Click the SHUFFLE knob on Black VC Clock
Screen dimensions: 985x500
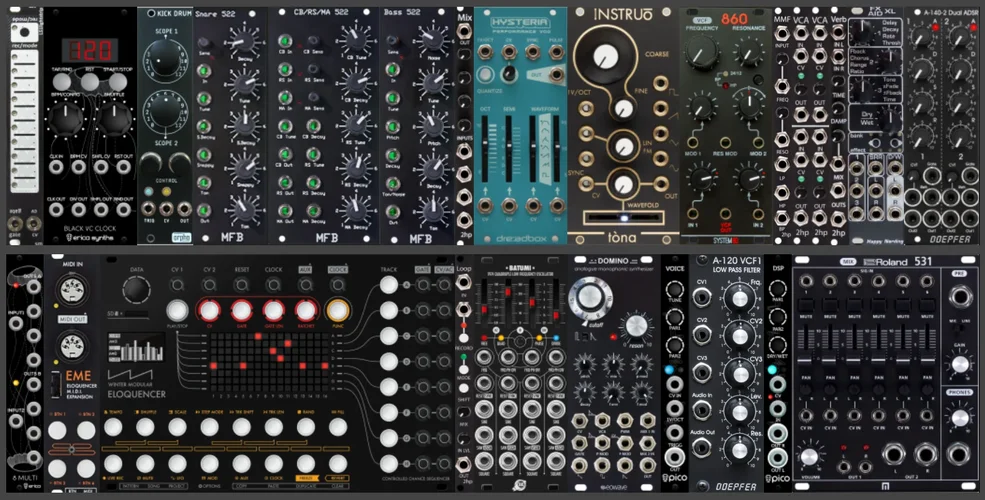pyautogui.click(x=115, y=117)
